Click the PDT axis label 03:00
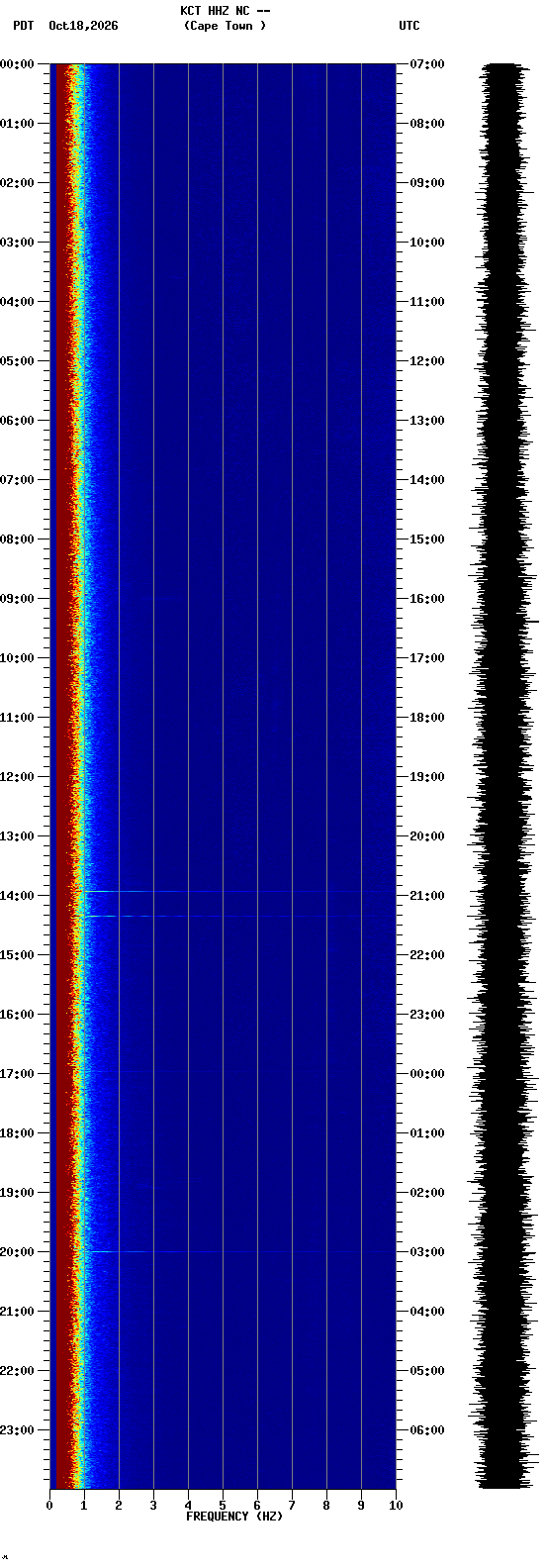This screenshot has width=546, height=1568. click(x=17, y=243)
